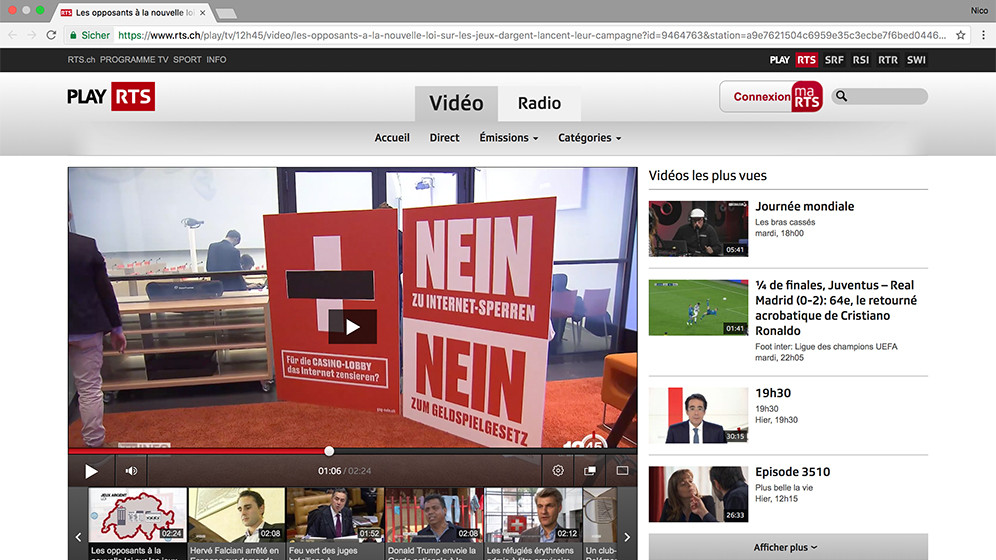
Task: Click the browser forward arrow
Action: 32,36
